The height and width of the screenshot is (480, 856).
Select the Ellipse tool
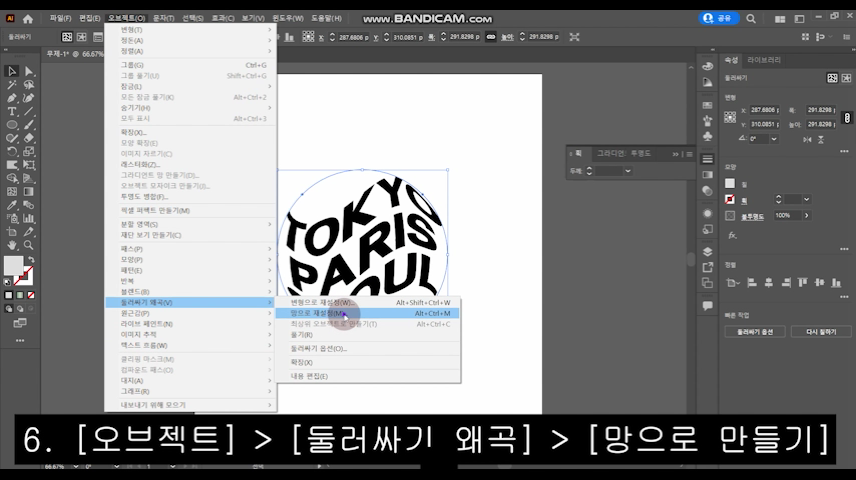(x=11, y=125)
